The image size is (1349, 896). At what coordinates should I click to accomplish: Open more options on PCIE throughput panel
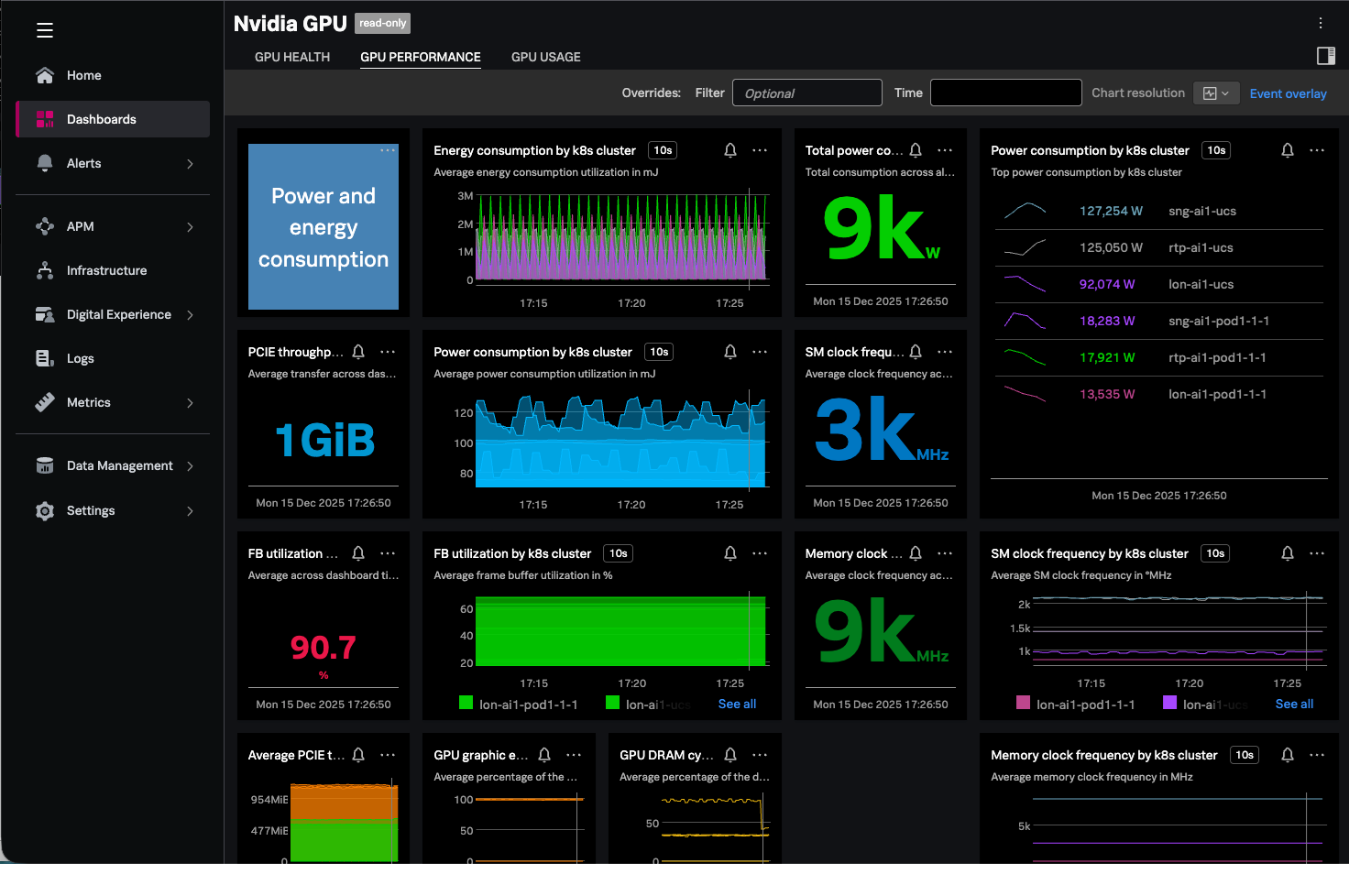tap(388, 352)
